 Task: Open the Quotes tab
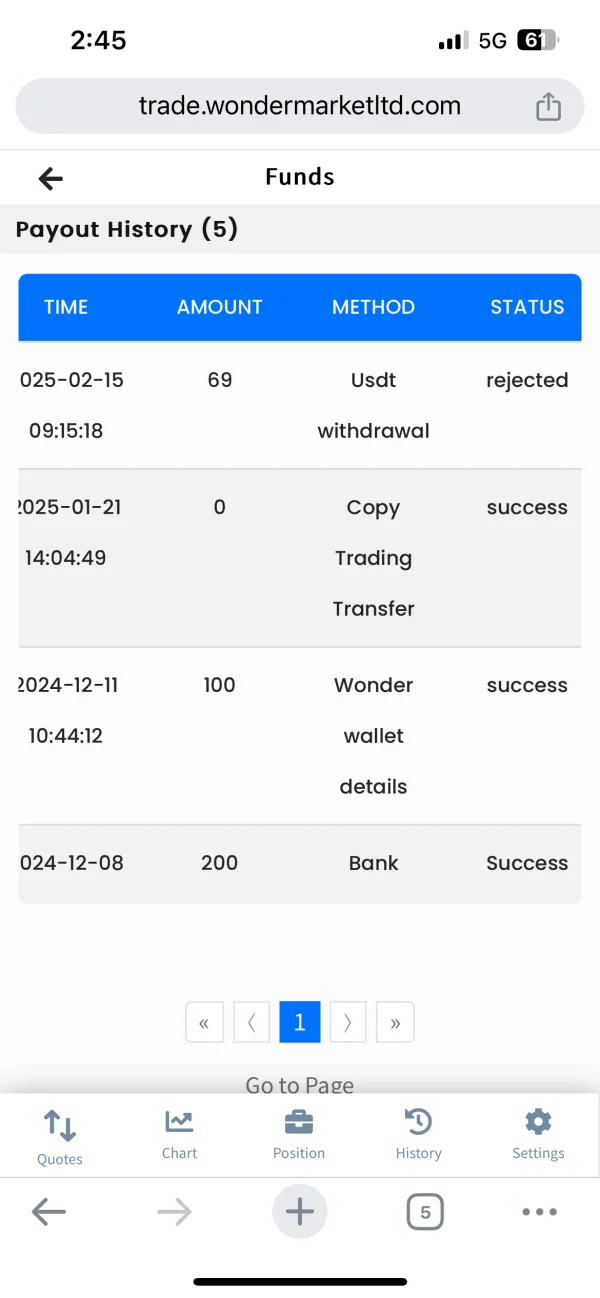(x=60, y=1137)
